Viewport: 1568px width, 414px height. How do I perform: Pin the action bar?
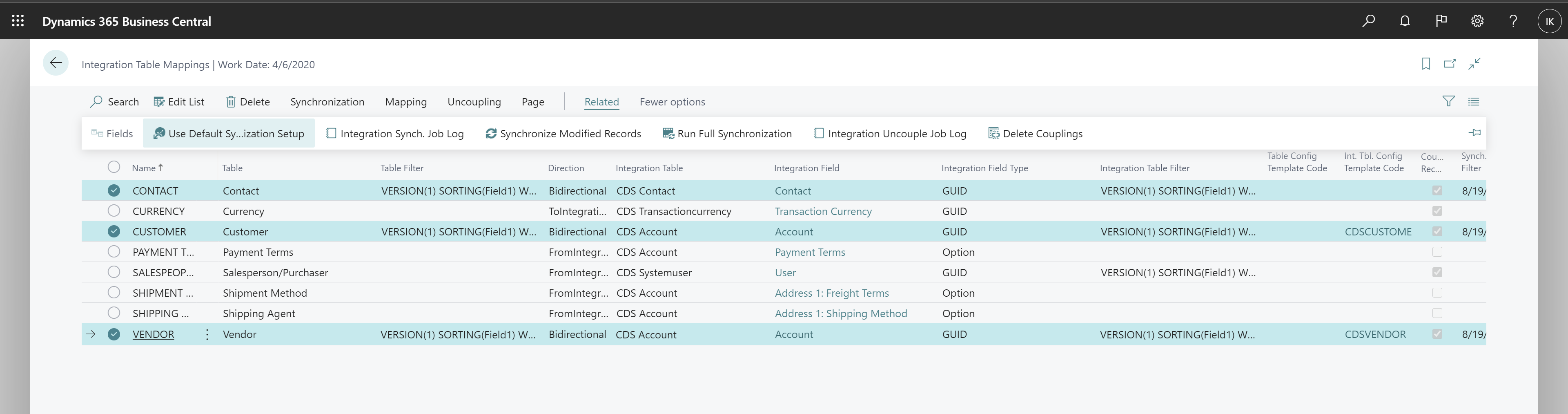1475,133
